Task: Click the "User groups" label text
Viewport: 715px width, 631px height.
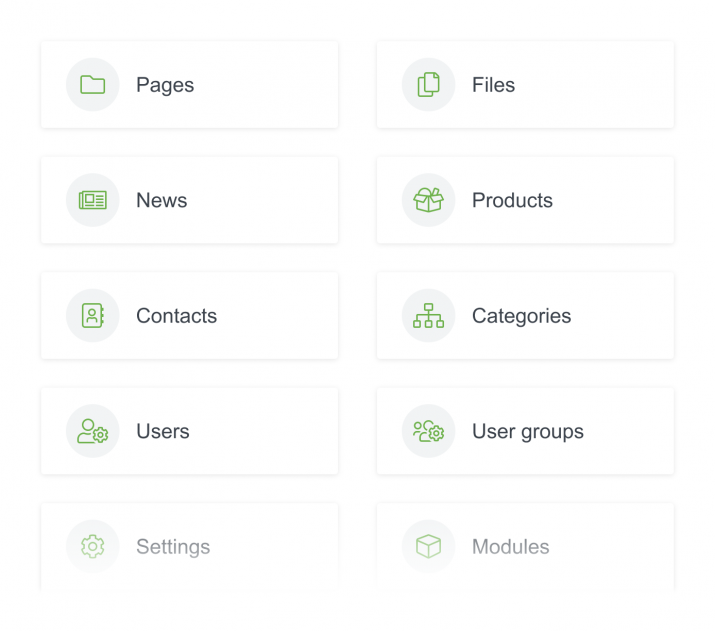Action: 528,432
